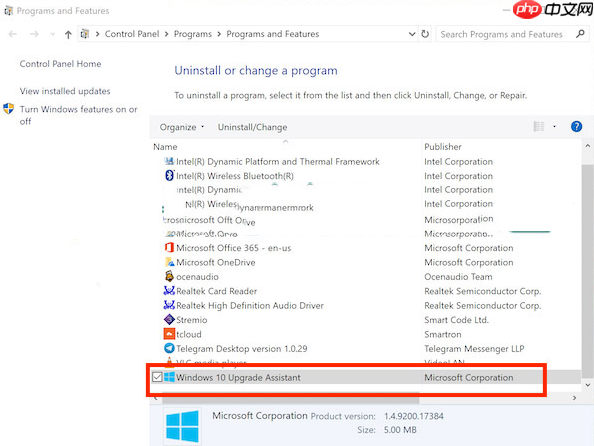Click Ocenaudio Team publisher cell
Screen dimensions: 594x446
tap(458, 277)
